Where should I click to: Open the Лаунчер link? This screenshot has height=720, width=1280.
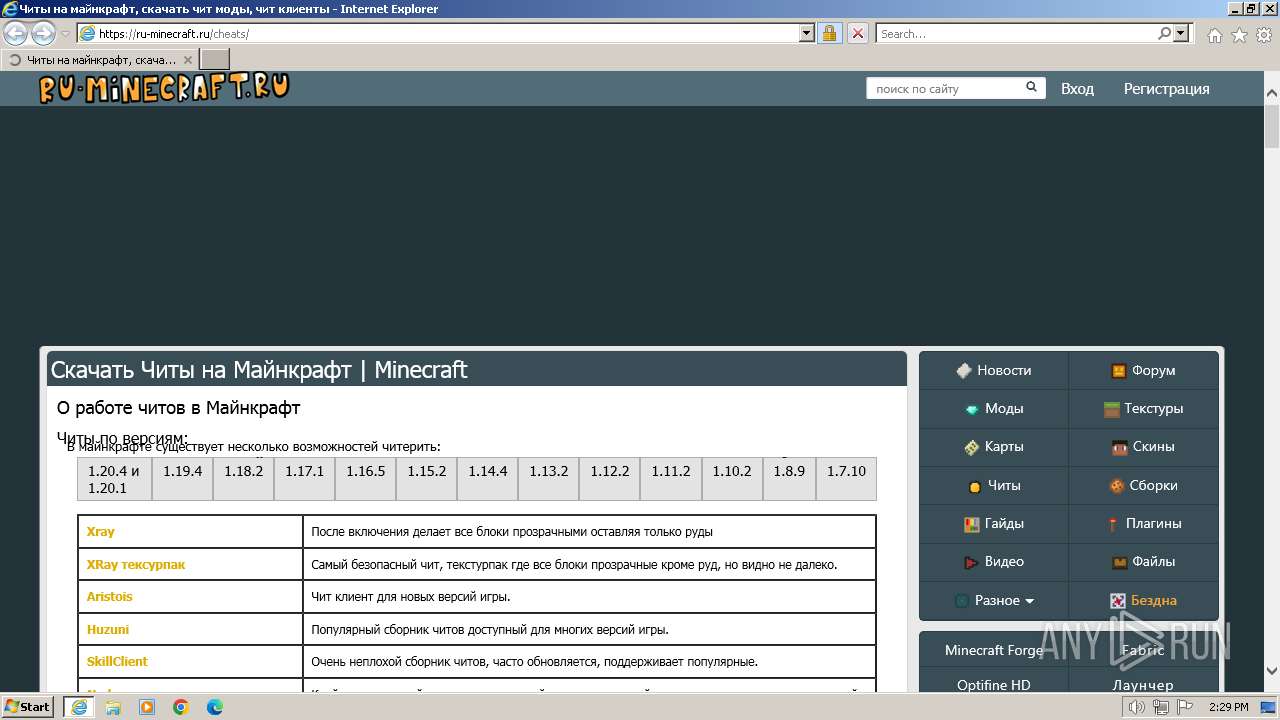click(1143, 685)
